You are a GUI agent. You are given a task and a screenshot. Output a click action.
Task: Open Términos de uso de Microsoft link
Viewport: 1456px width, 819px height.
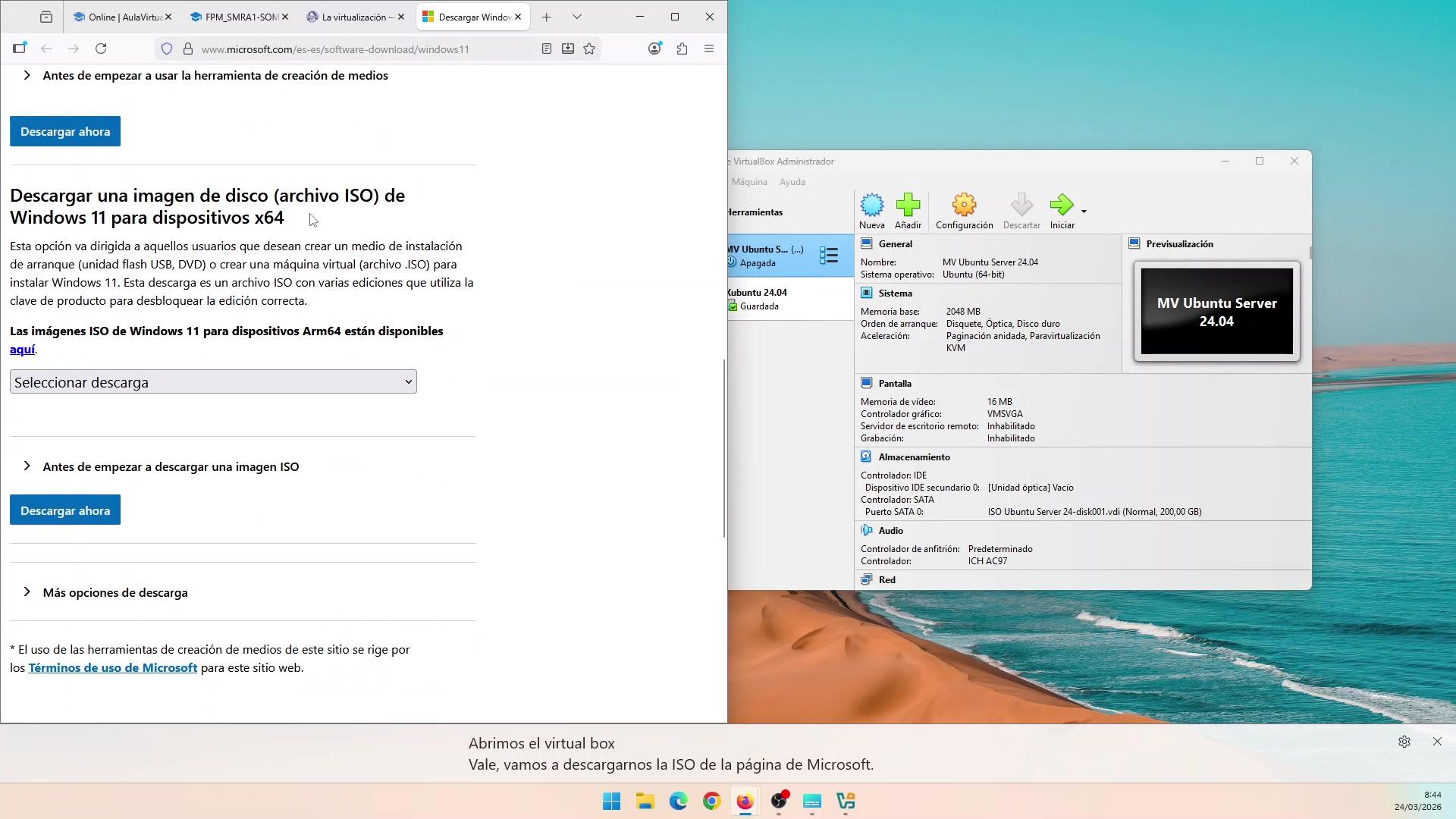pyautogui.click(x=112, y=667)
